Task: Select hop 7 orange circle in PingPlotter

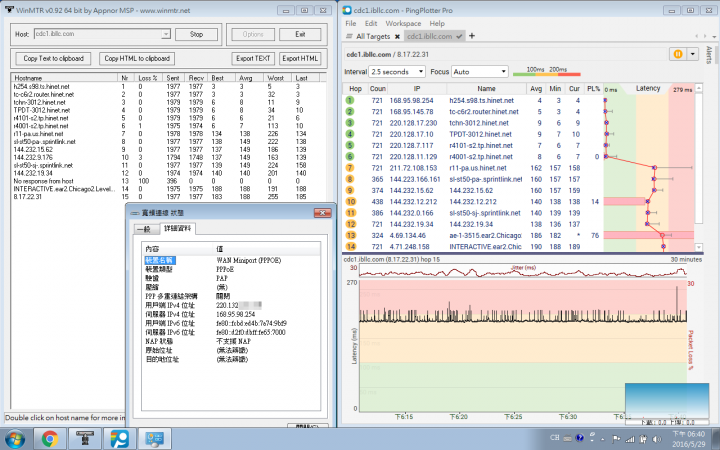Action: click(350, 168)
